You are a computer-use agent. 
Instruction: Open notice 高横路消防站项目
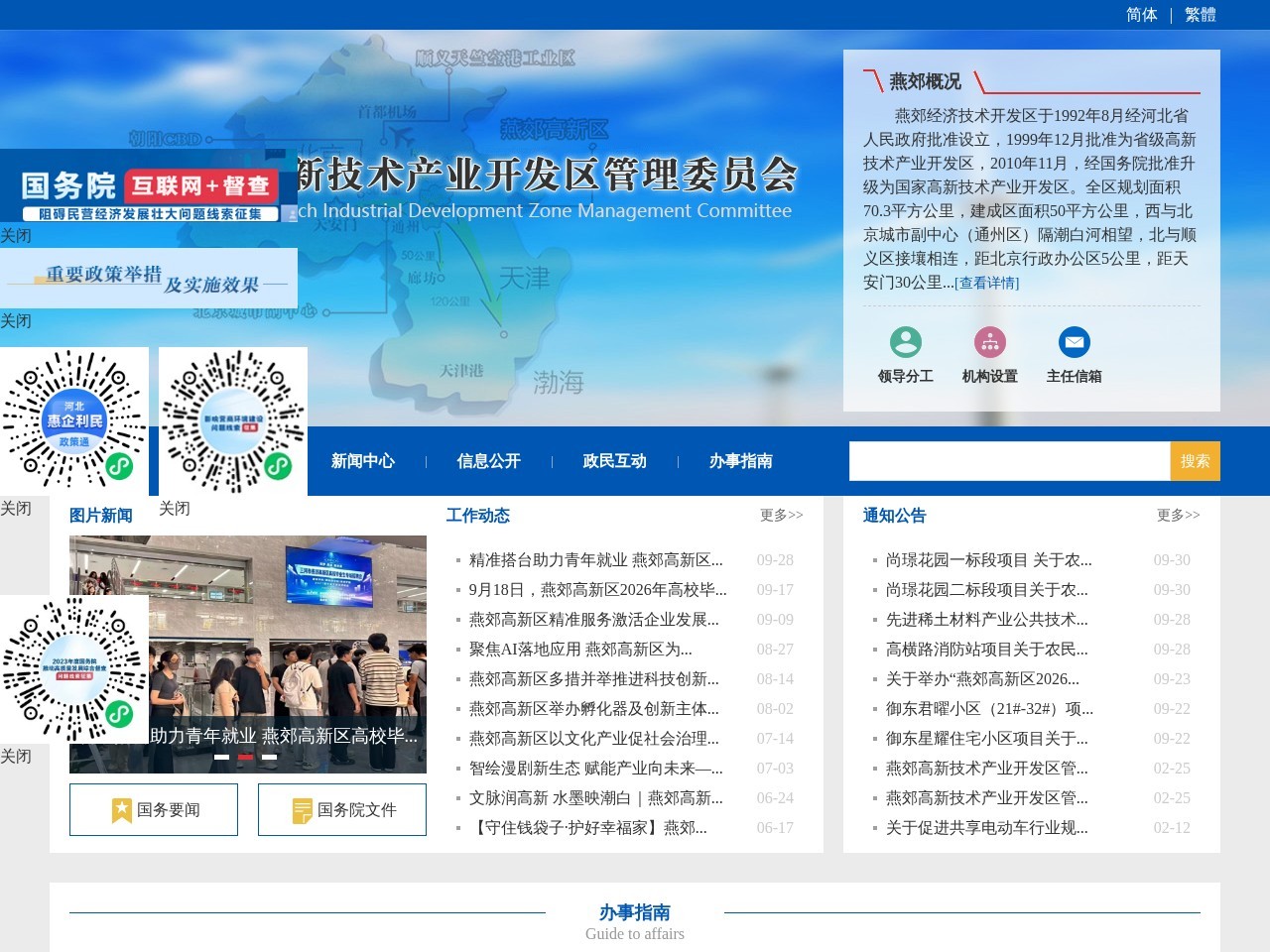click(987, 650)
